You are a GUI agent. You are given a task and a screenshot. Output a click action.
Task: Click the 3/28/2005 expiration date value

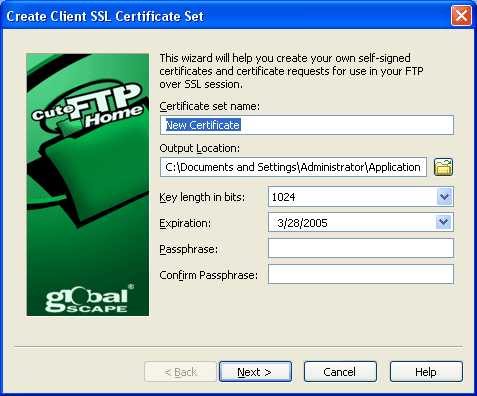click(x=302, y=223)
